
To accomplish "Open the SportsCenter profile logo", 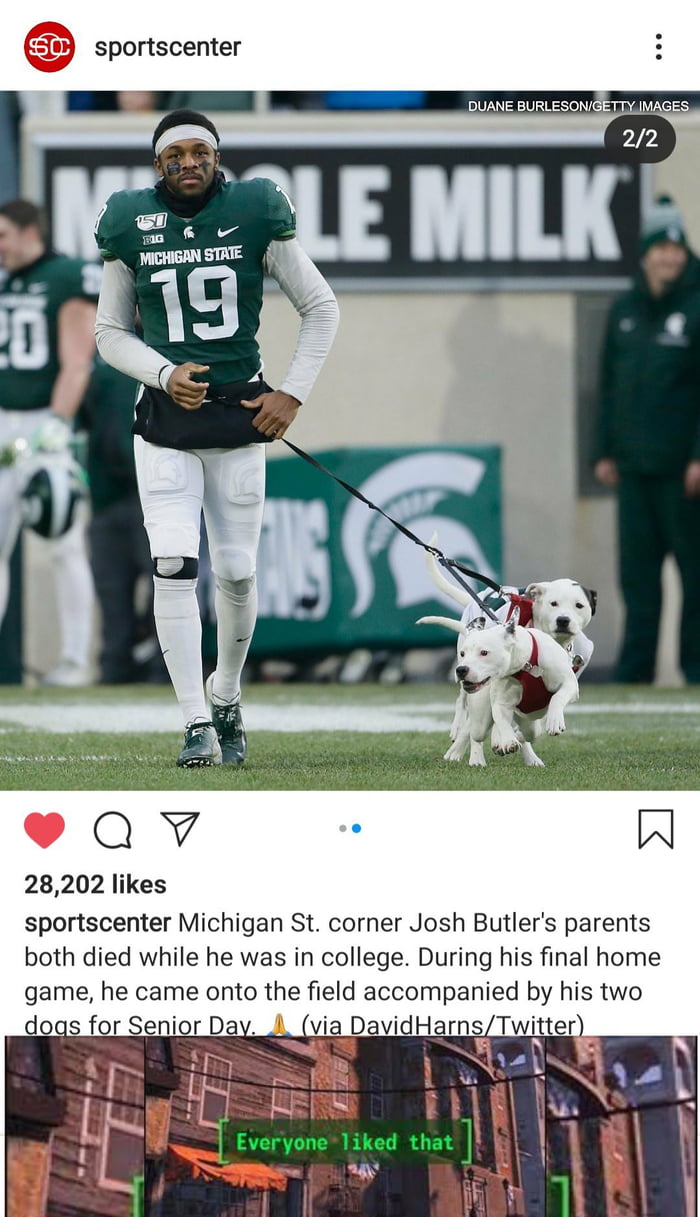I will [x=49, y=47].
